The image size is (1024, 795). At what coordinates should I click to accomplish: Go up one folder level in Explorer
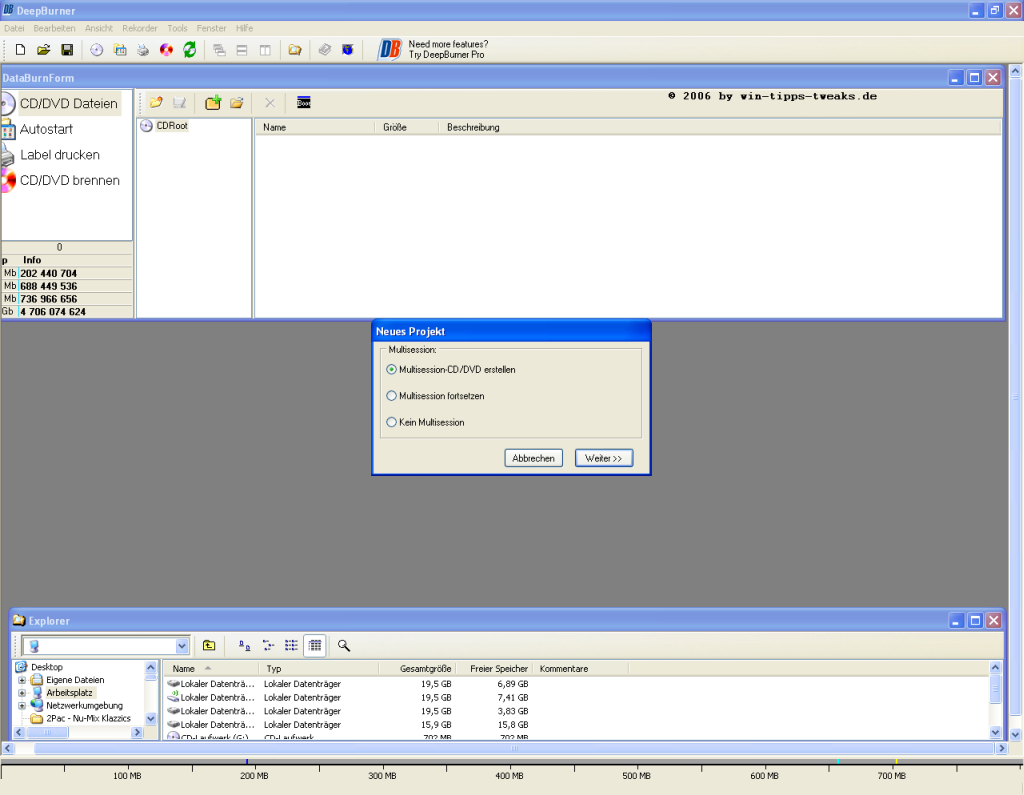(x=209, y=645)
